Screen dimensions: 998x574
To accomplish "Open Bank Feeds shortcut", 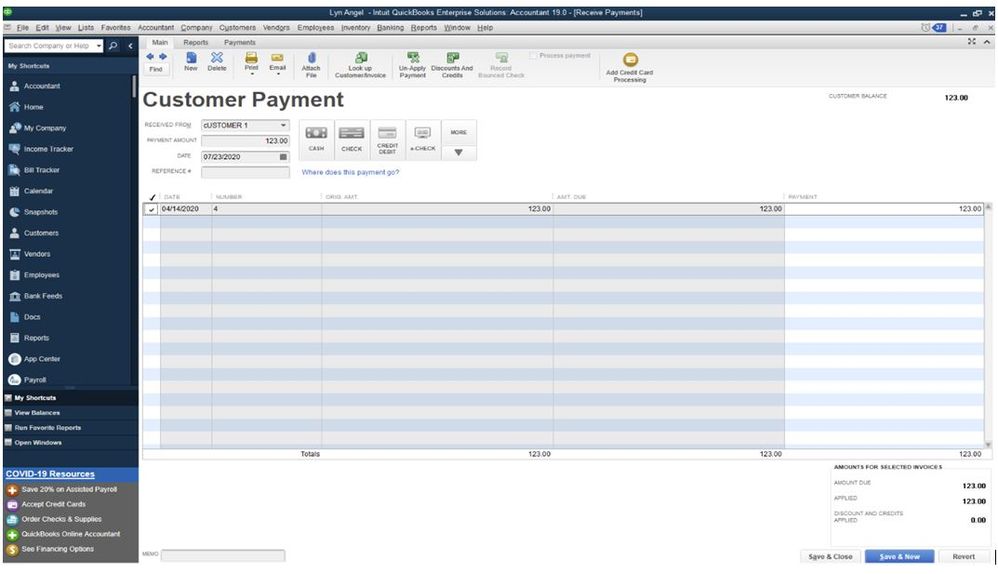I will [x=36, y=296].
